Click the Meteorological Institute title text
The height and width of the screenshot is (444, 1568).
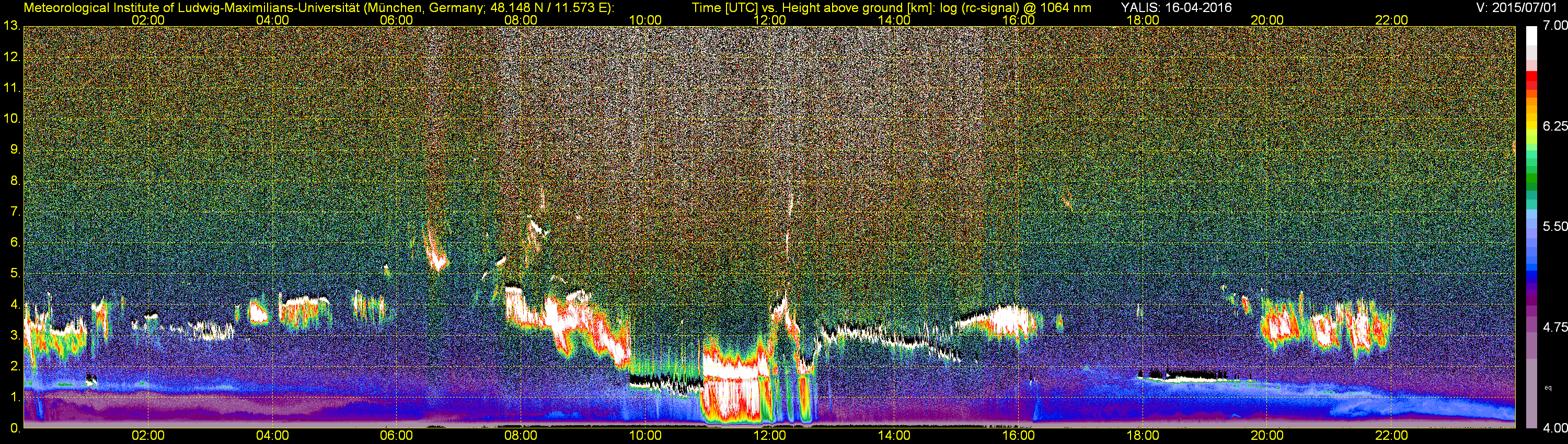pyautogui.click(x=318, y=8)
